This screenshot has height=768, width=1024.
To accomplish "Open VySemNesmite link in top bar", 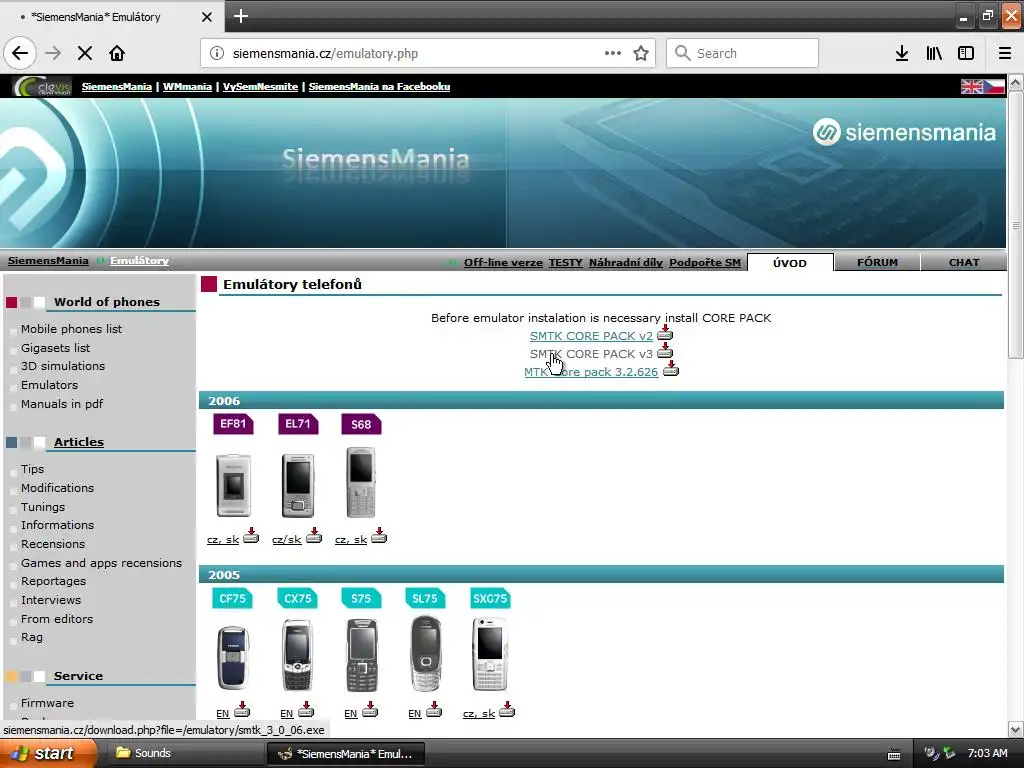I will click(261, 86).
